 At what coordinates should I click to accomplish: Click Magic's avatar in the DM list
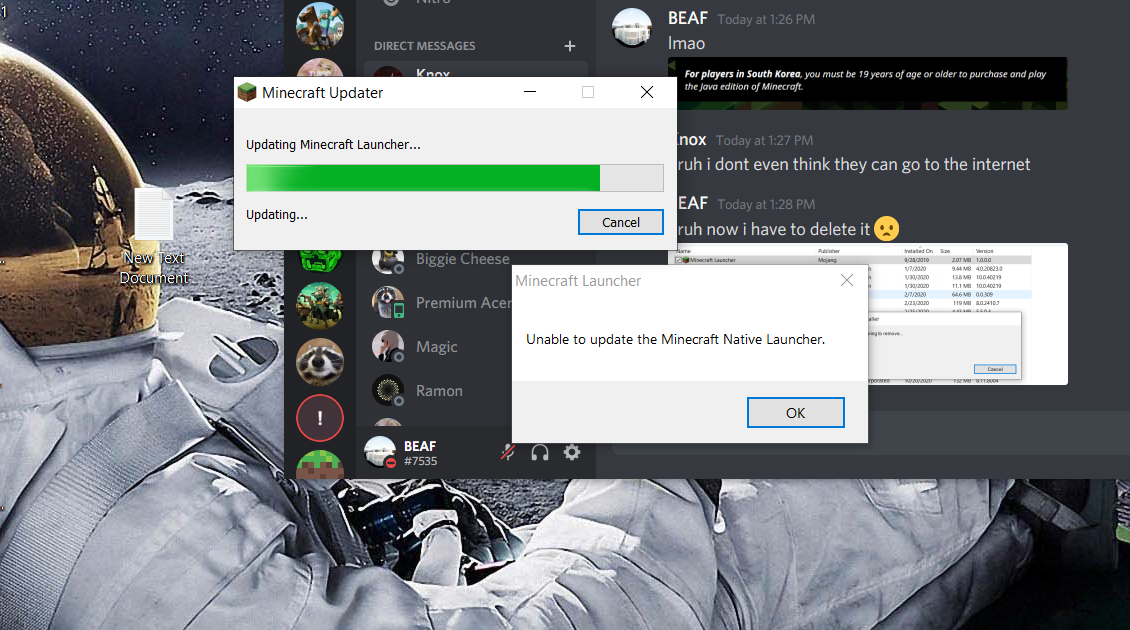(x=388, y=347)
